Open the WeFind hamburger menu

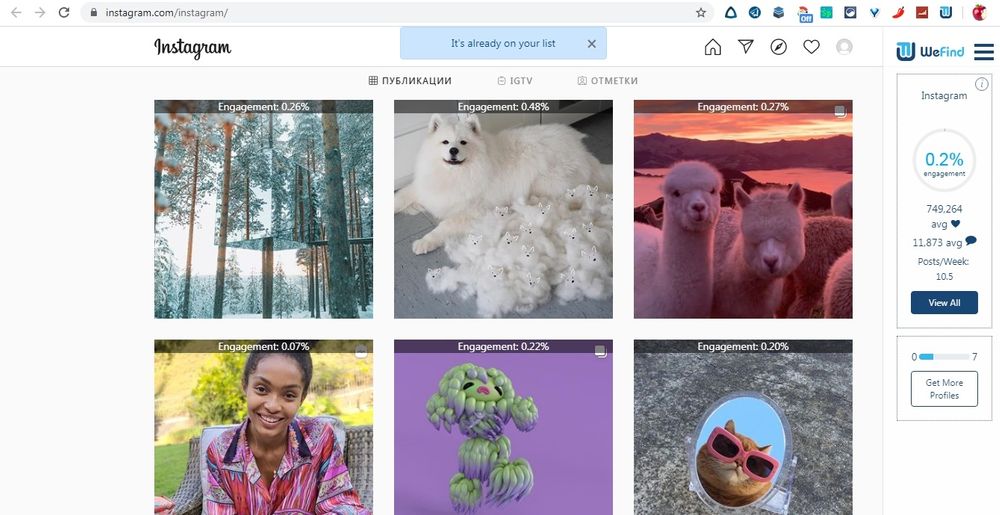[984, 52]
